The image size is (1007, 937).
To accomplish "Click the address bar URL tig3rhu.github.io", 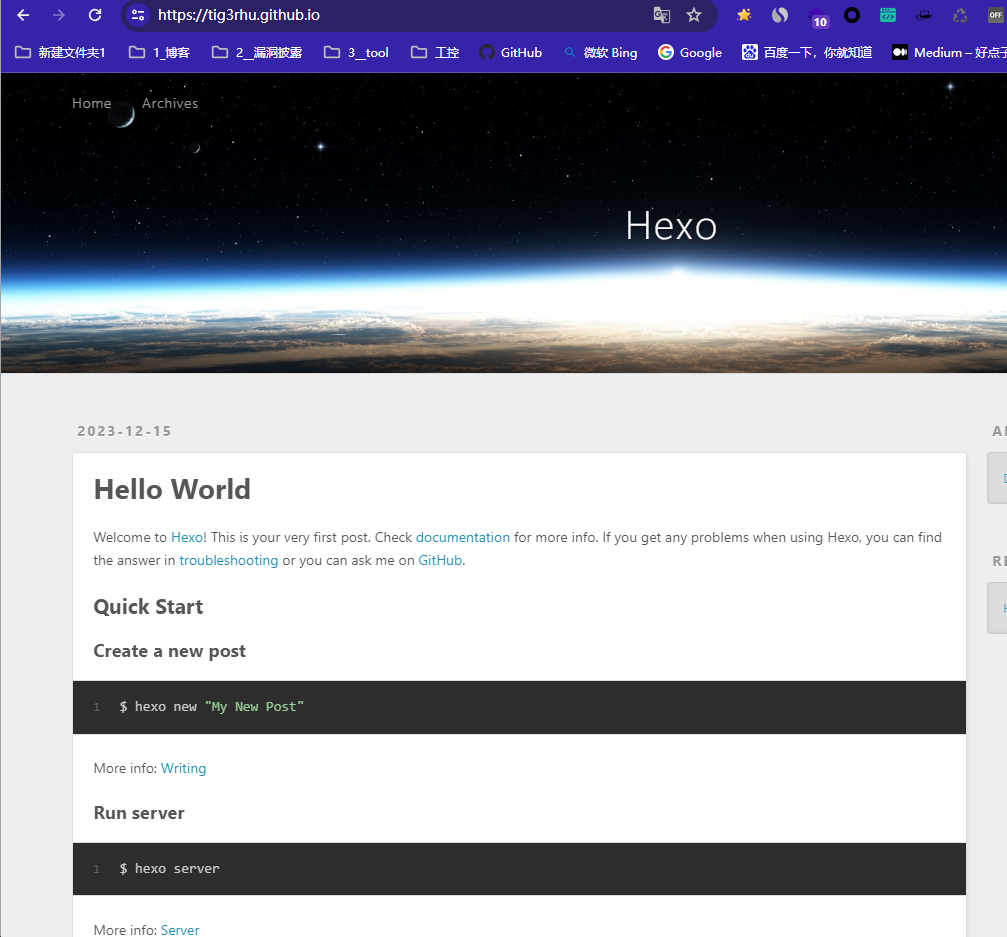I will (238, 15).
